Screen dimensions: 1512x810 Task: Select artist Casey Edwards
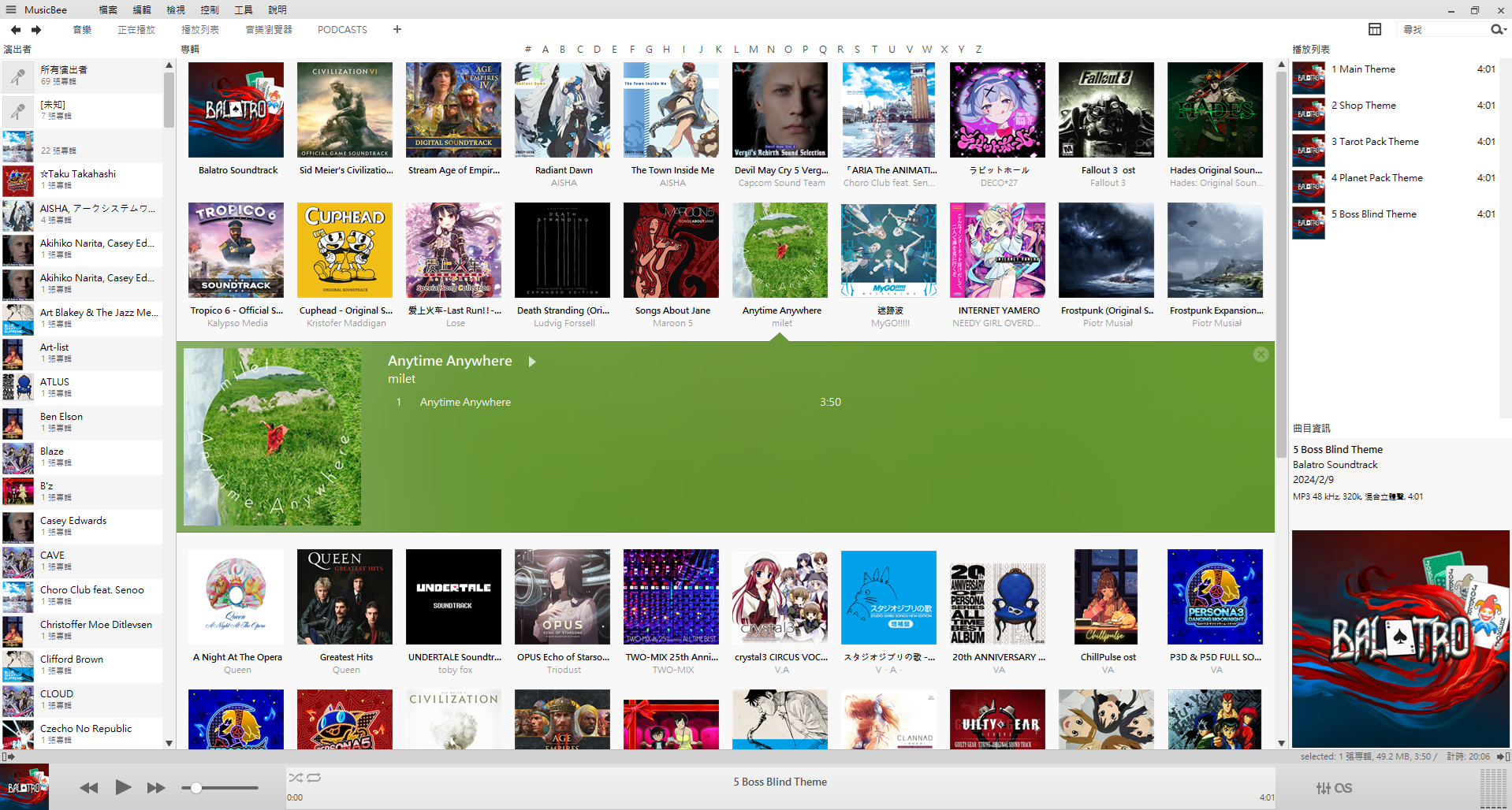[x=81, y=526]
